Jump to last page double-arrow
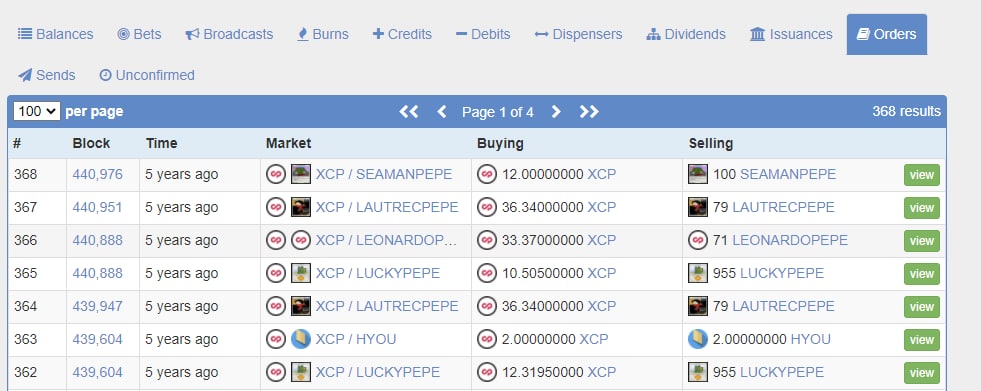 (x=589, y=111)
